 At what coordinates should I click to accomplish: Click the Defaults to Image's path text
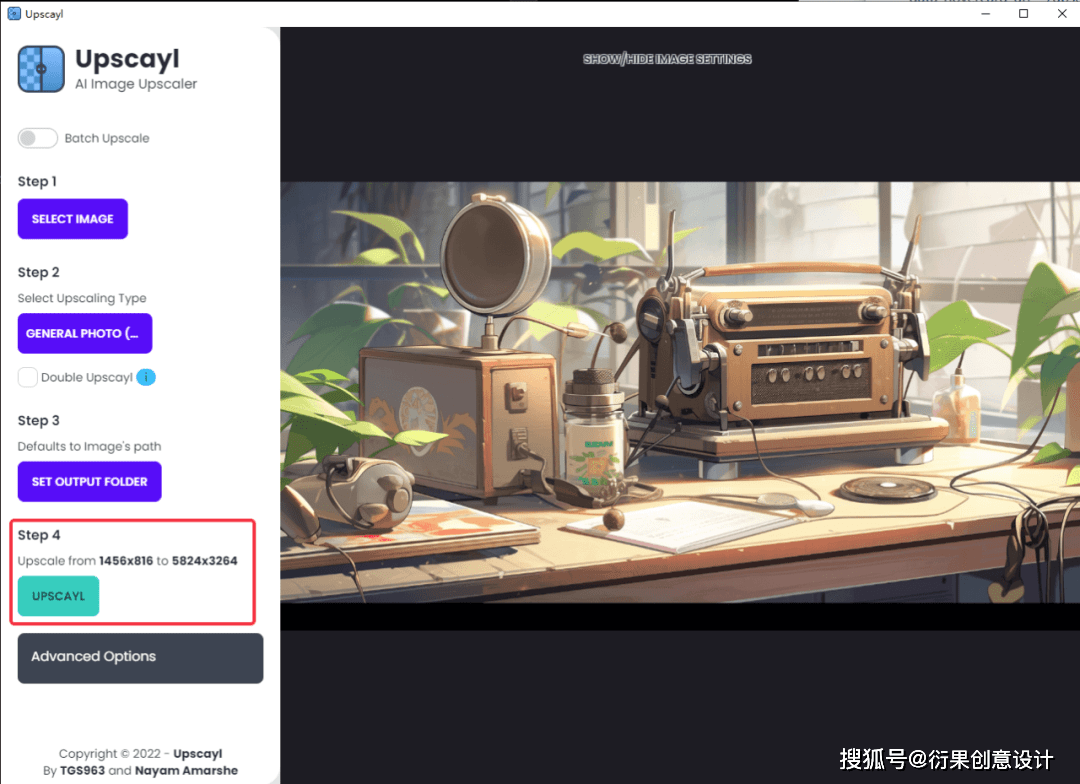pyautogui.click(x=90, y=446)
